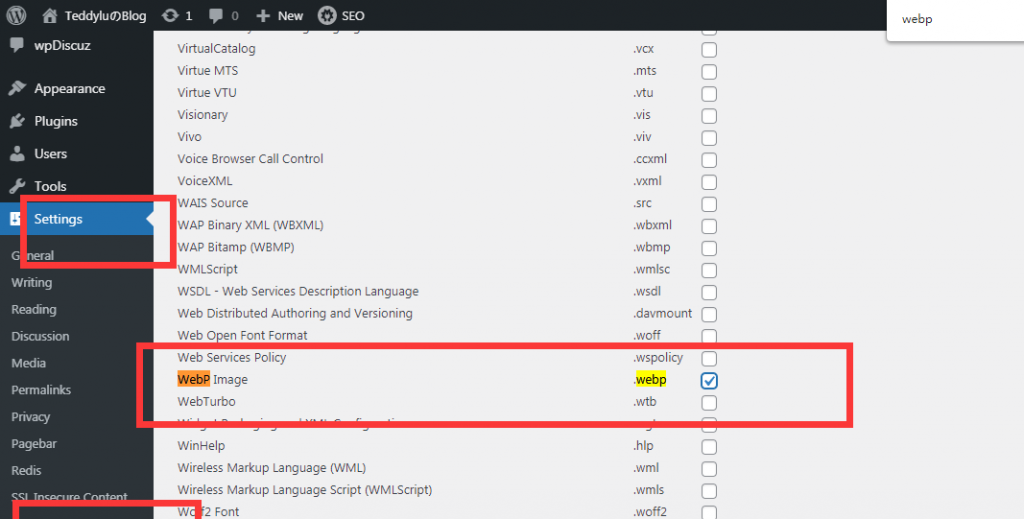Viewport: 1024px width, 519px height.
Task: Click the wpDiscuz comment icon
Action: pos(17,45)
